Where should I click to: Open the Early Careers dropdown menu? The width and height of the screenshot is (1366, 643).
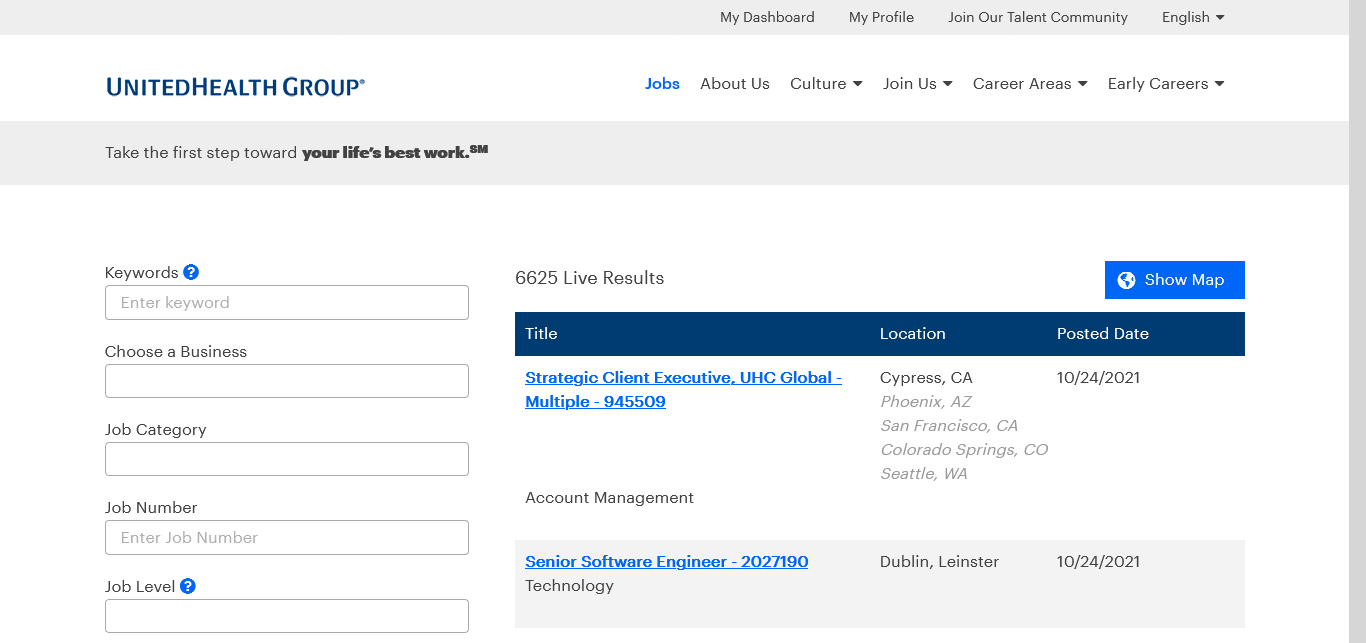[1165, 84]
